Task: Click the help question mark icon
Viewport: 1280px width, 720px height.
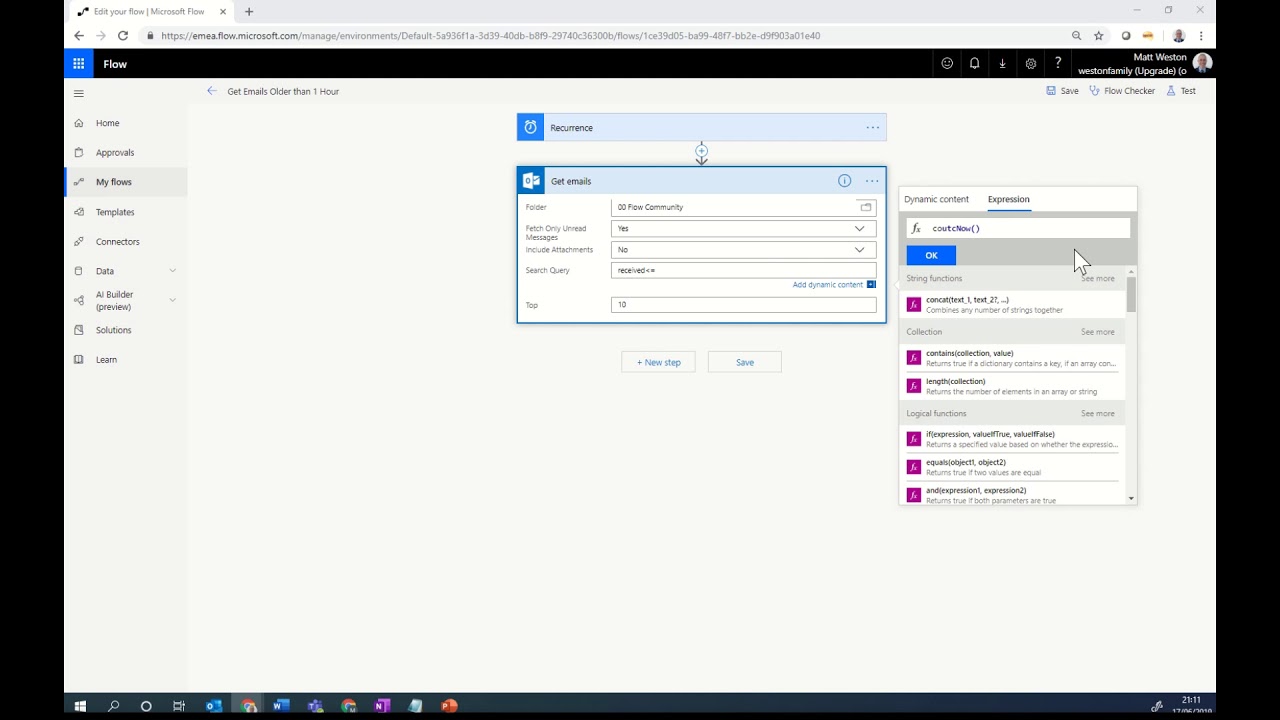Action: [1058, 64]
